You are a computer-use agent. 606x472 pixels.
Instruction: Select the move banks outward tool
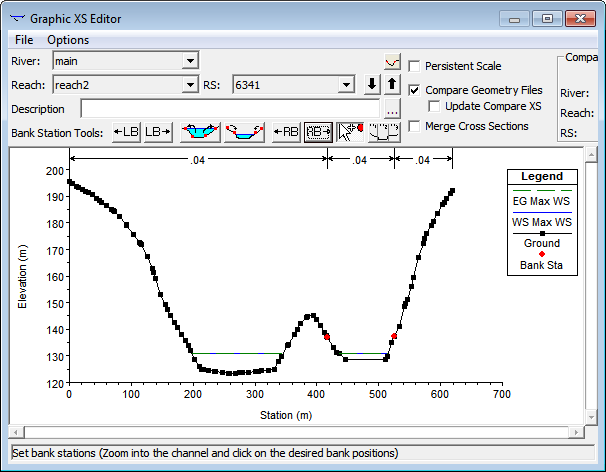200,132
